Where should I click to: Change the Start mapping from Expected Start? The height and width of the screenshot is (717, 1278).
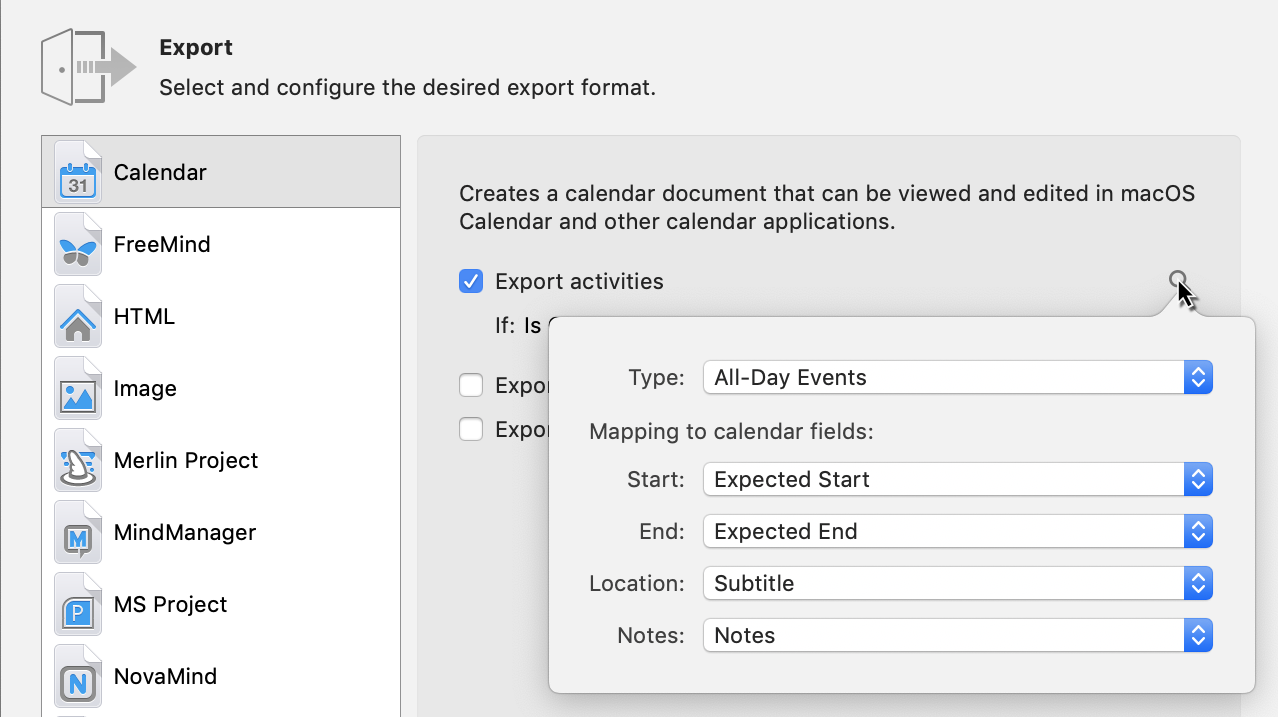point(1197,479)
